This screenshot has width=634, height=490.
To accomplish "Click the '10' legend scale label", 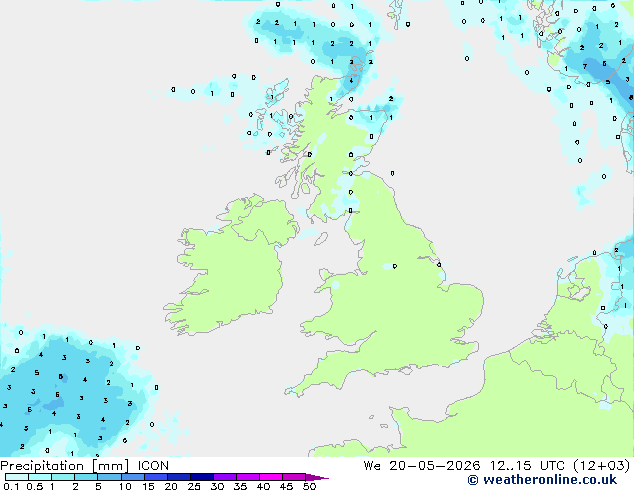I will [125, 486].
